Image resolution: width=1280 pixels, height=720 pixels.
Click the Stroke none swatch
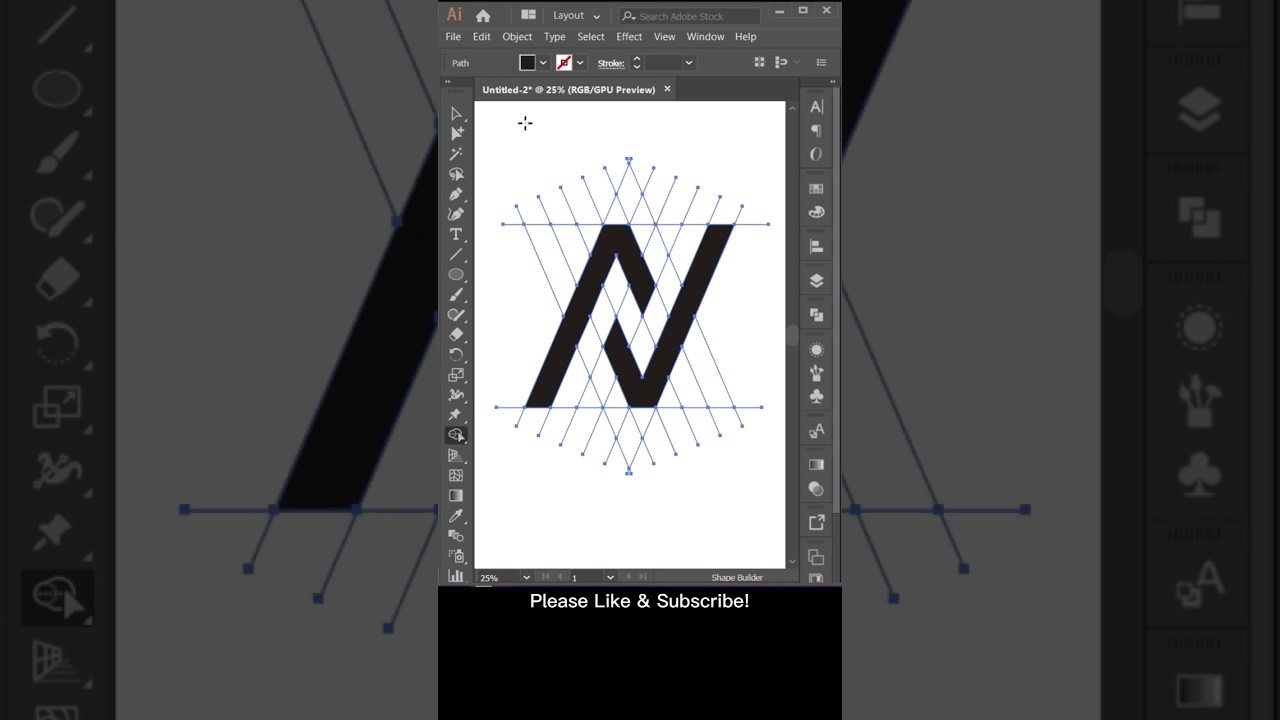coord(564,63)
